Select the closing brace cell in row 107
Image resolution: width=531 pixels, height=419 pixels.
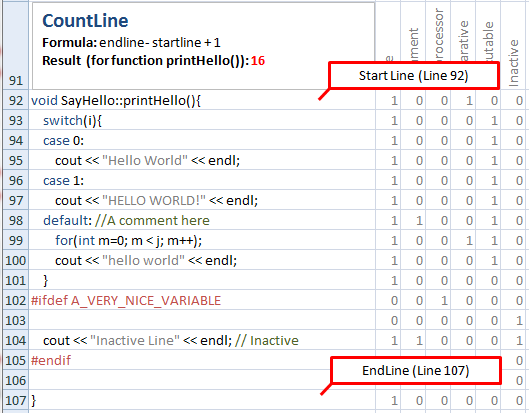pyautogui.click(x=202, y=401)
